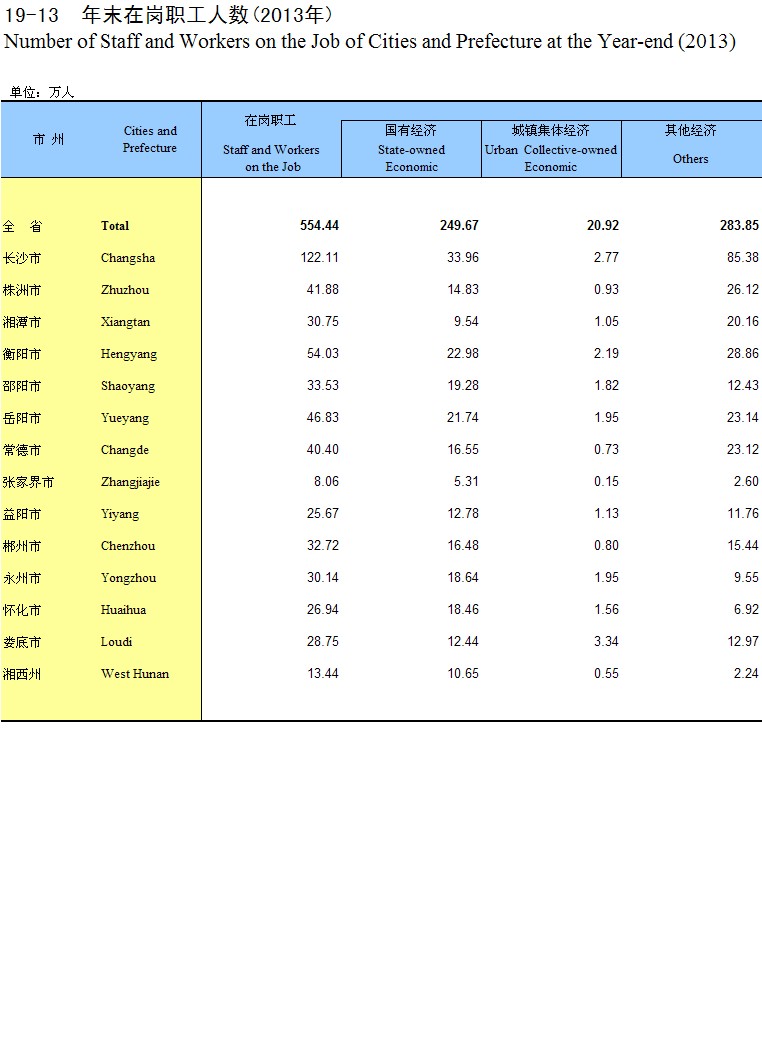Click Zhangjiajie's staff value 8.06

click(326, 480)
